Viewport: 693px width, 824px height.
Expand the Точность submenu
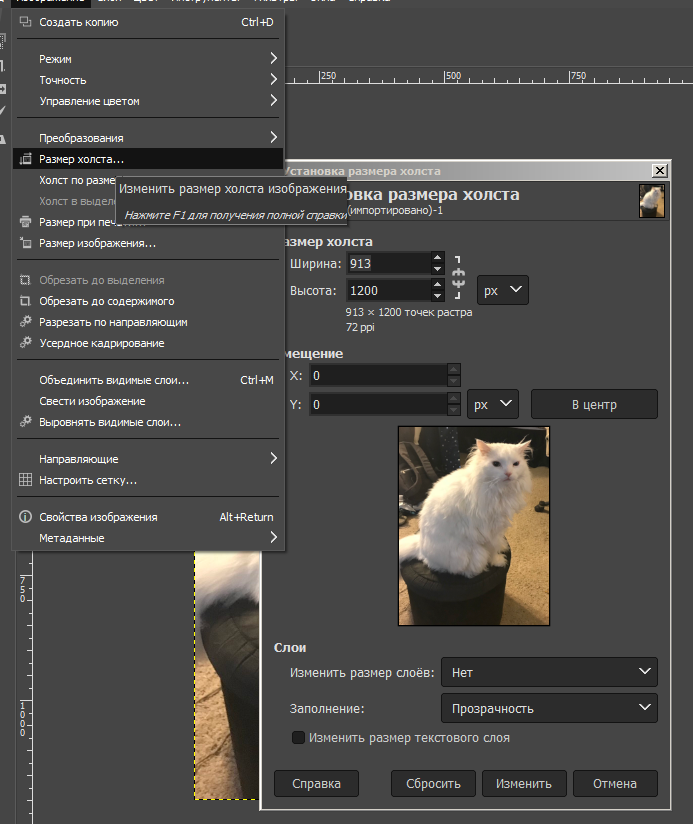[148, 80]
